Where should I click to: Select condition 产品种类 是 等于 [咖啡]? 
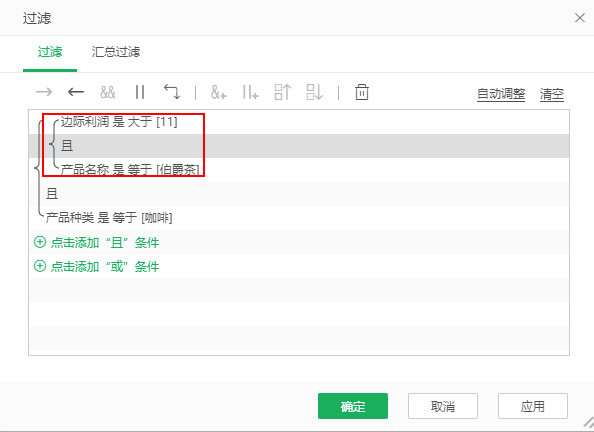click(x=299, y=218)
